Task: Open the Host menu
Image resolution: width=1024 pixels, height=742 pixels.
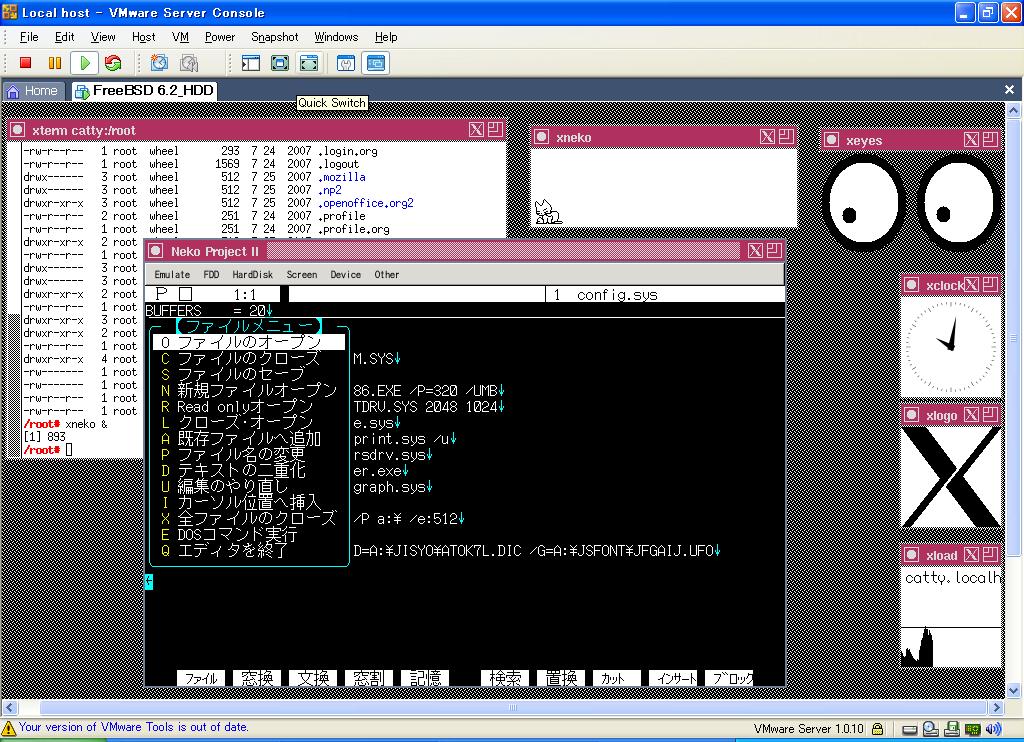Action: click(144, 37)
